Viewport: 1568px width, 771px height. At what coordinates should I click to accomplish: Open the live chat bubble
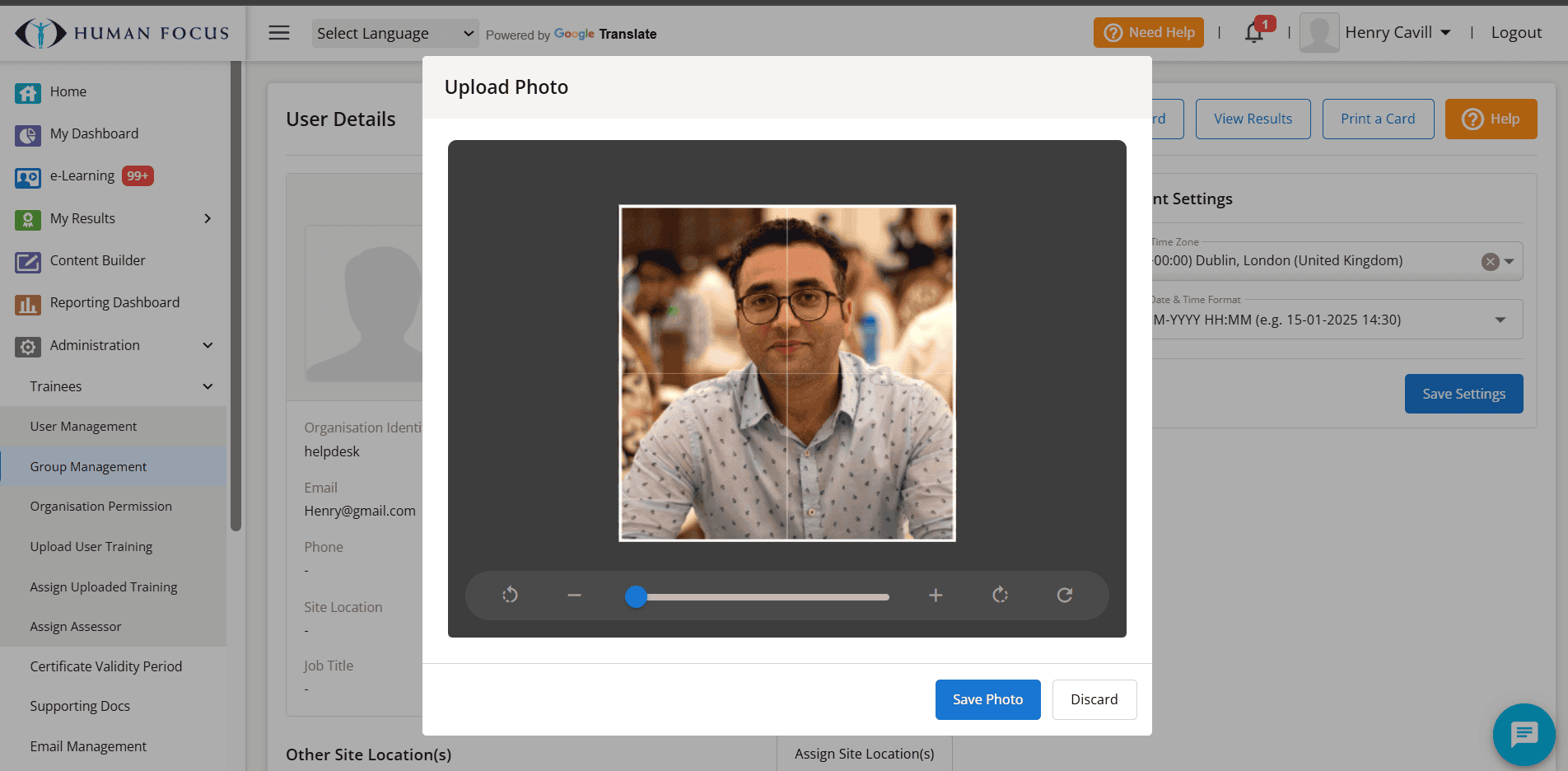1523,734
